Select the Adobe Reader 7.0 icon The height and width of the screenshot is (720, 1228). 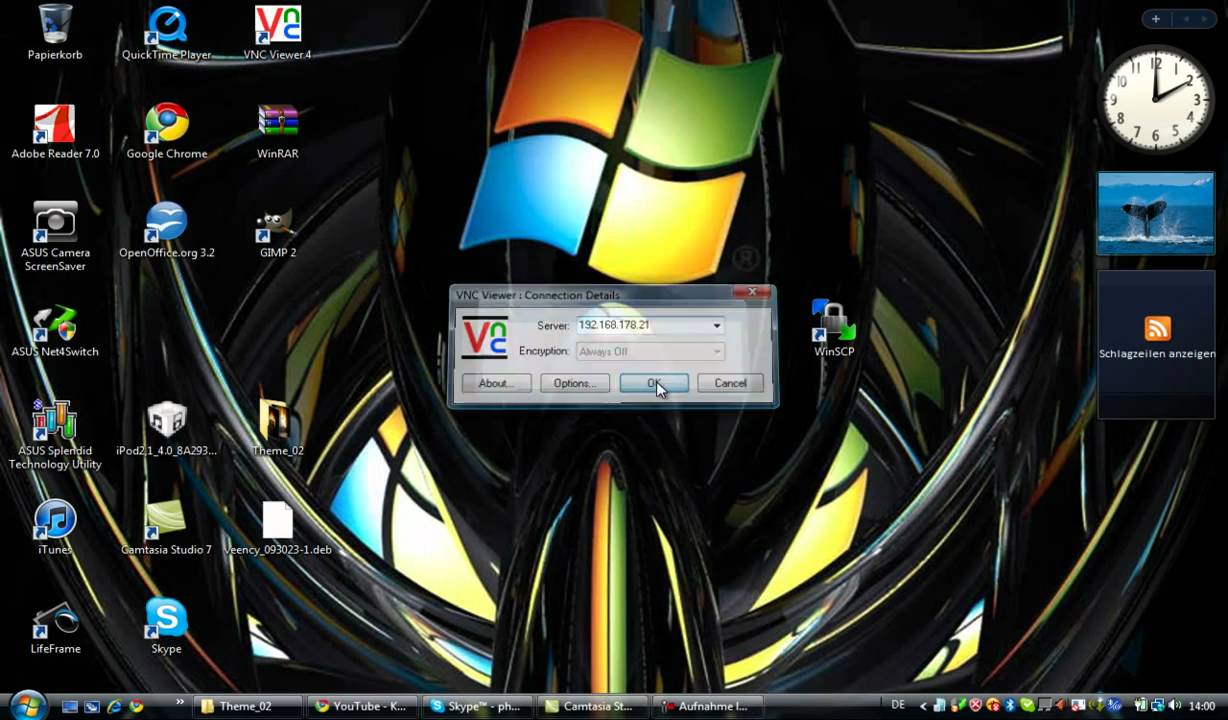(x=55, y=131)
